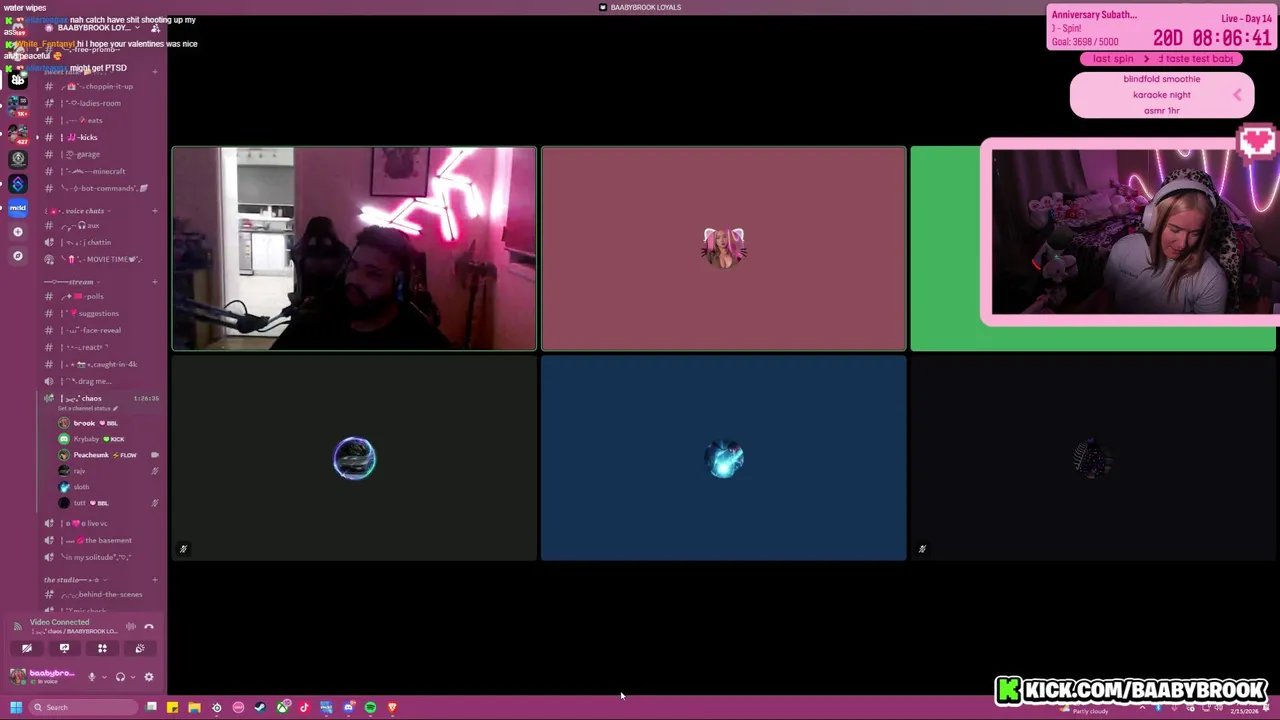Select user brook in chaos channel

108,423
